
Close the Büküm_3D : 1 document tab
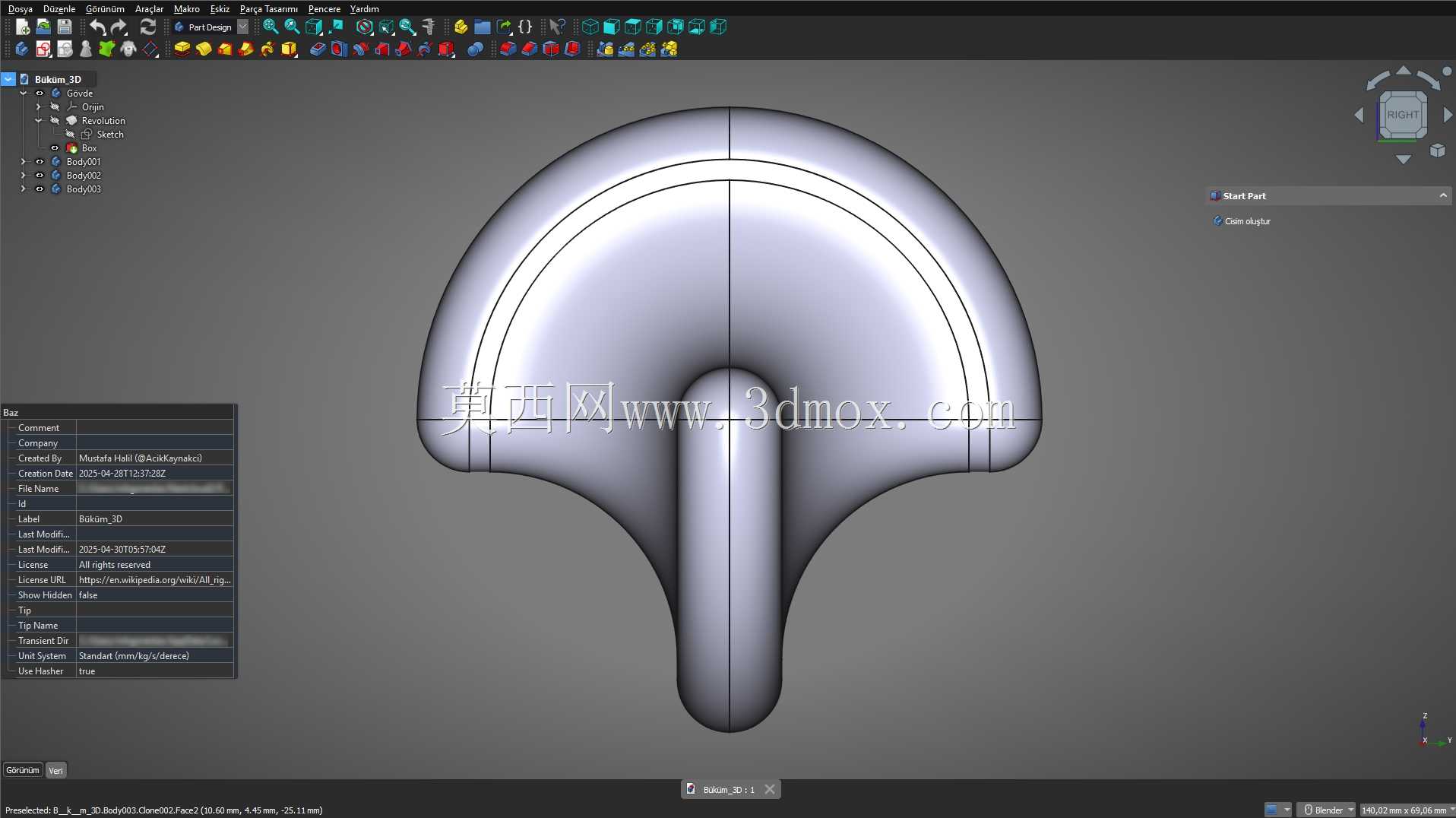[770, 790]
